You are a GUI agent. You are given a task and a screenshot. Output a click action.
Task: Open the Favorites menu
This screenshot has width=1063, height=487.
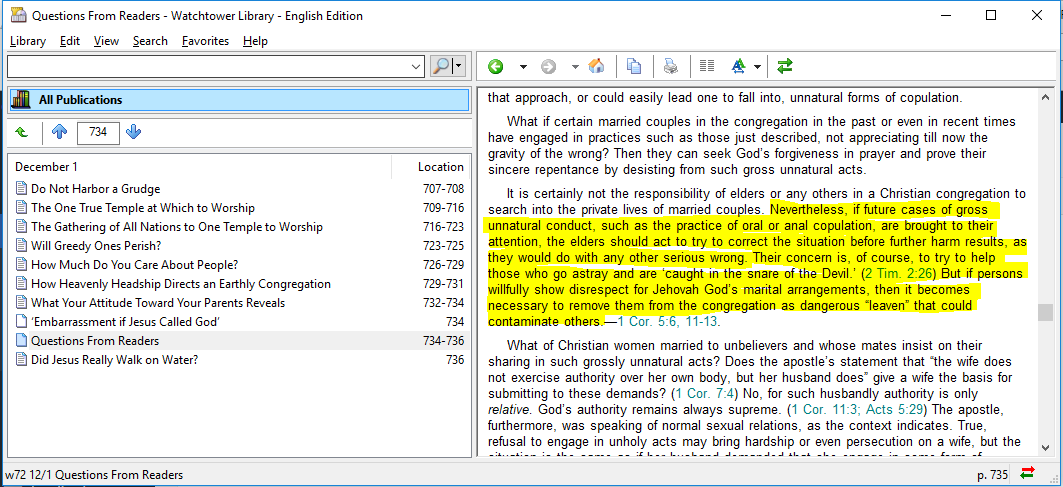[205, 41]
